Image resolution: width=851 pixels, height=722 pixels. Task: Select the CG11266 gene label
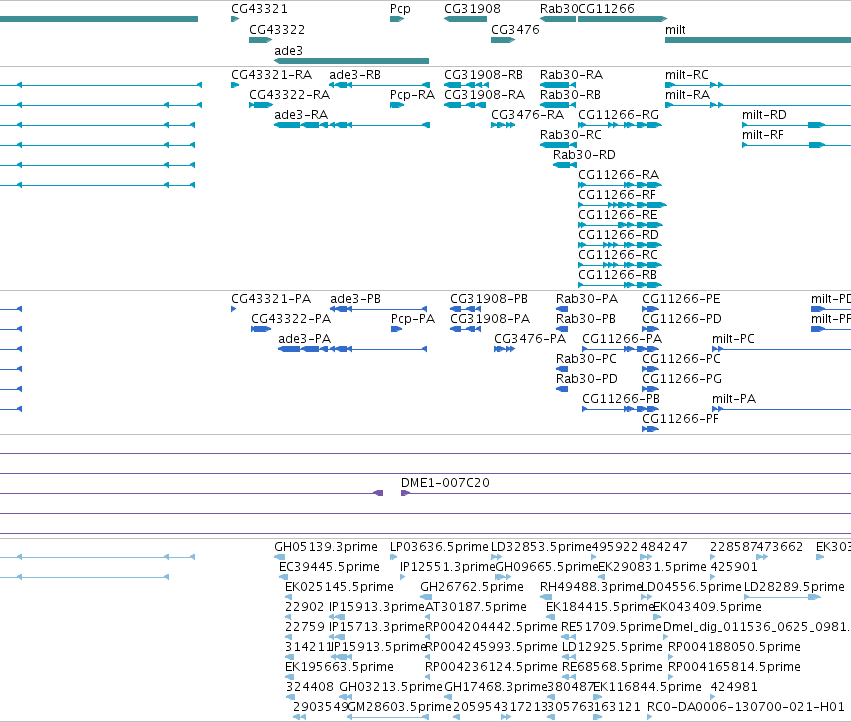[606, 9]
